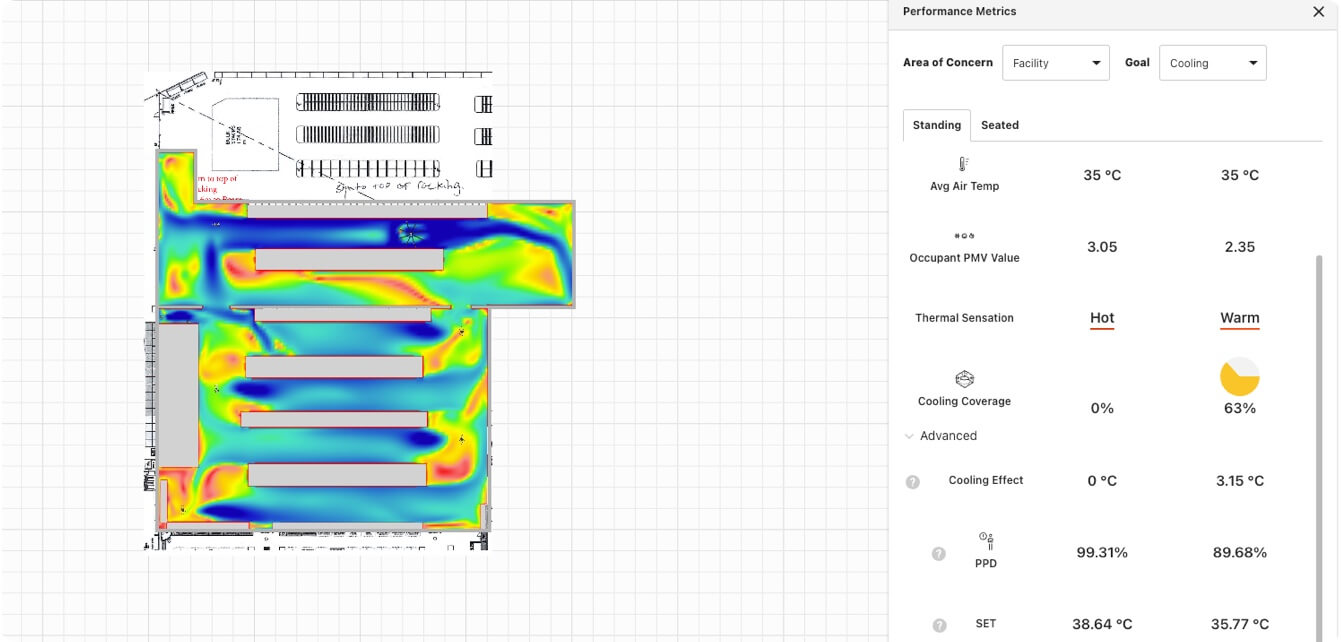This screenshot has width=1342, height=642.
Task: Open the Area of Concern dropdown
Action: pyautogui.click(x=1055, y=63)
